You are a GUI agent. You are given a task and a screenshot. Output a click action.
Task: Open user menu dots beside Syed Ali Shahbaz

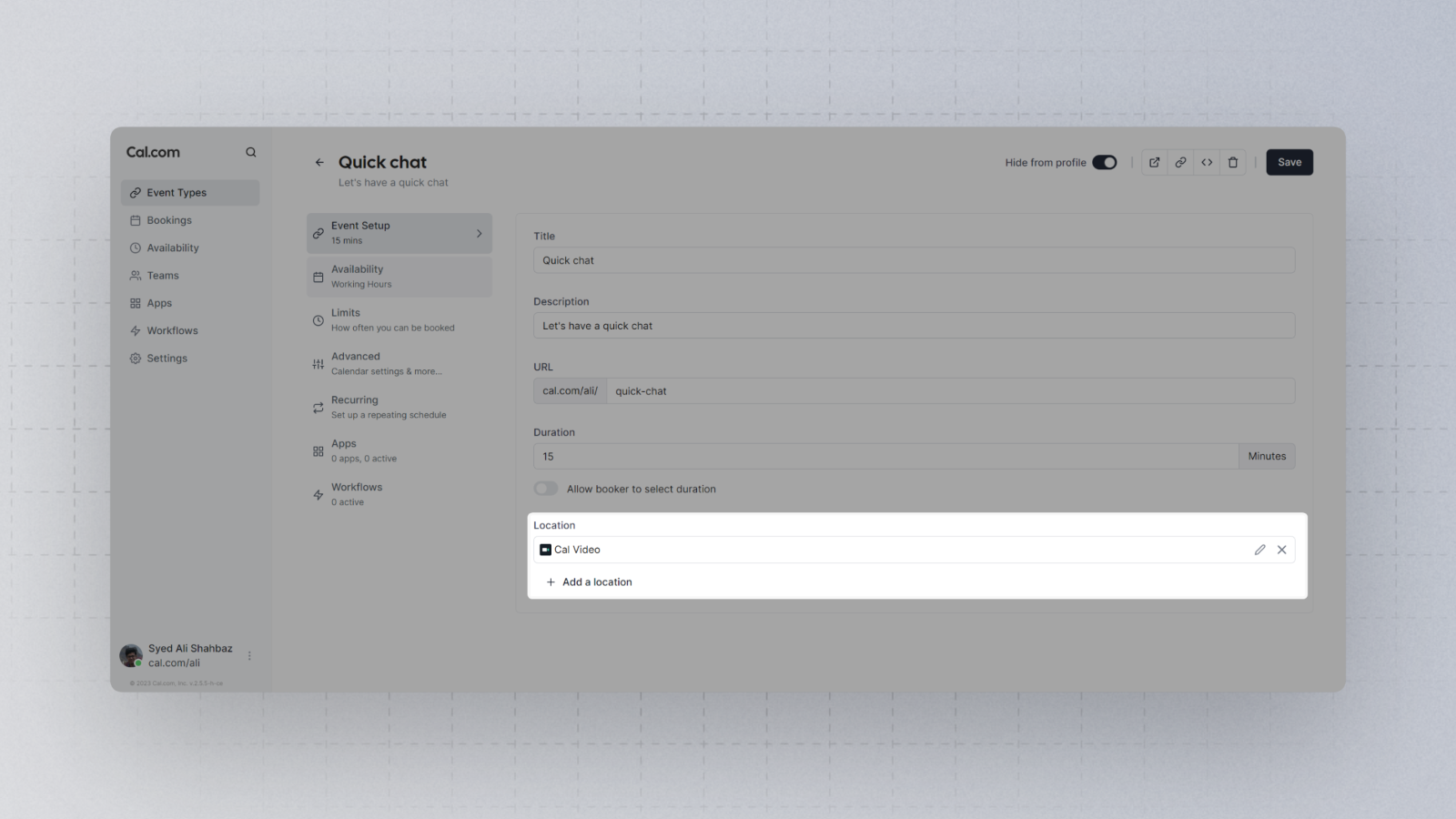coord(249,655)
